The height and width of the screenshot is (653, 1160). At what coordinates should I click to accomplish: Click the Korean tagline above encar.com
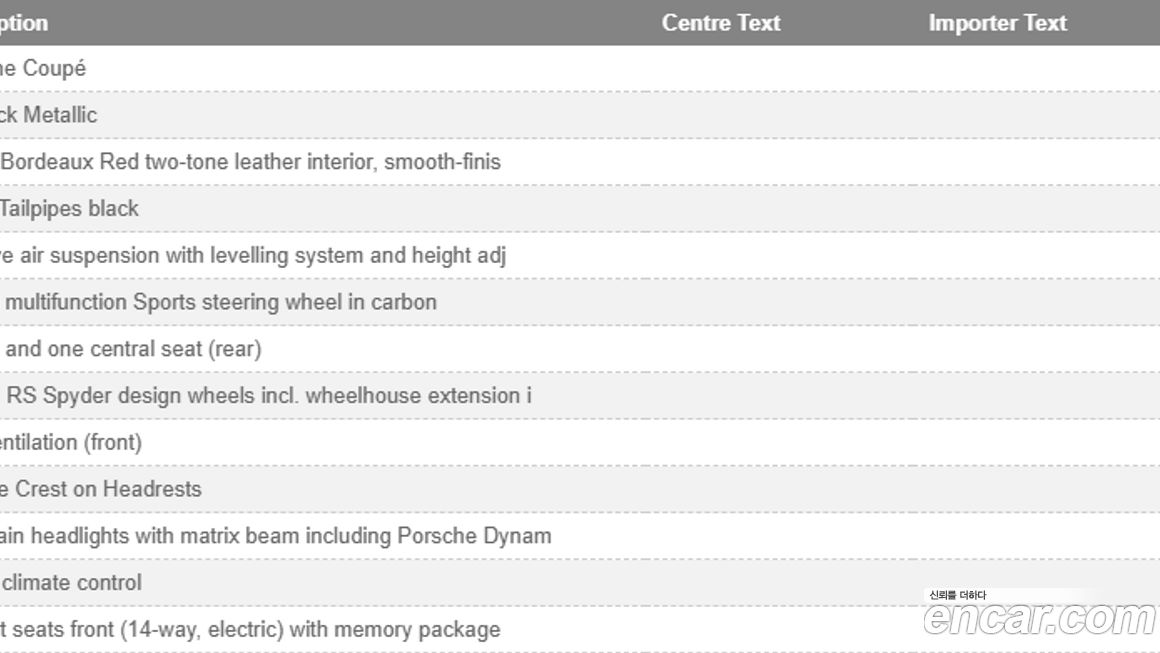[957, 595]
